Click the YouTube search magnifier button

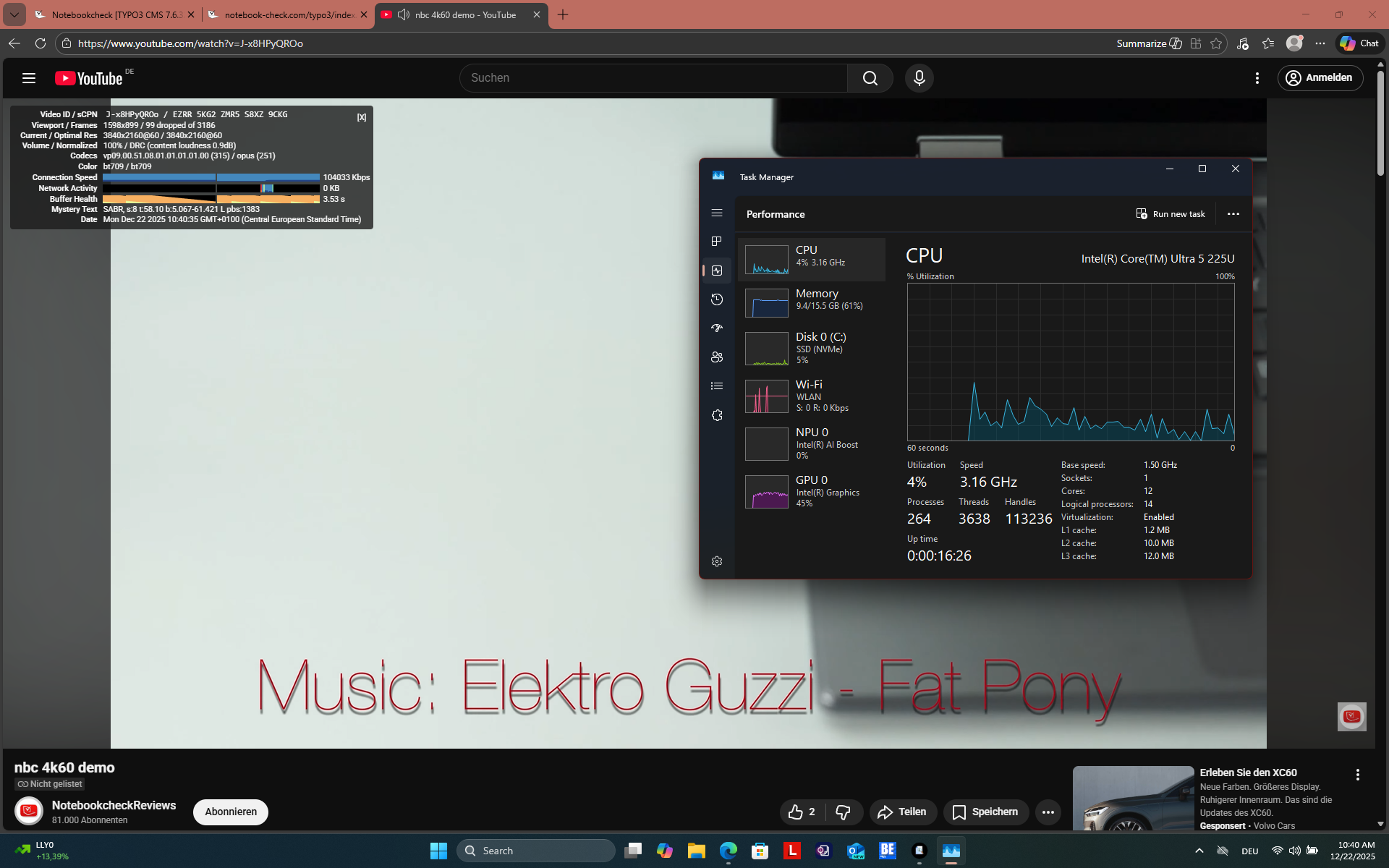click(x=870, y=78)
